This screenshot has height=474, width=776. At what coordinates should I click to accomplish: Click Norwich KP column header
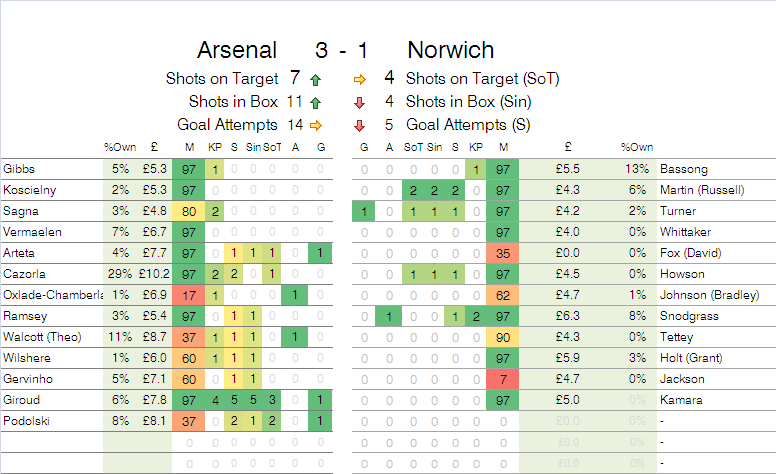tap(476, 147)
